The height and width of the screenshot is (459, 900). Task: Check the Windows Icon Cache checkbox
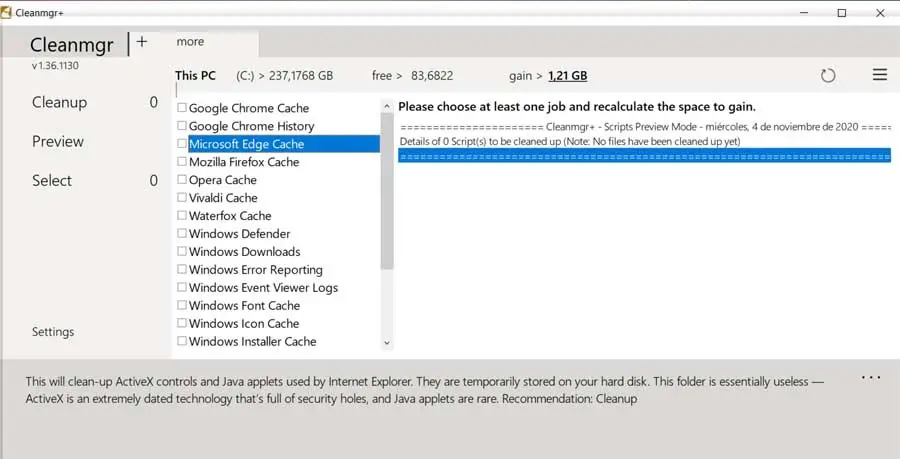coord(182,322)
